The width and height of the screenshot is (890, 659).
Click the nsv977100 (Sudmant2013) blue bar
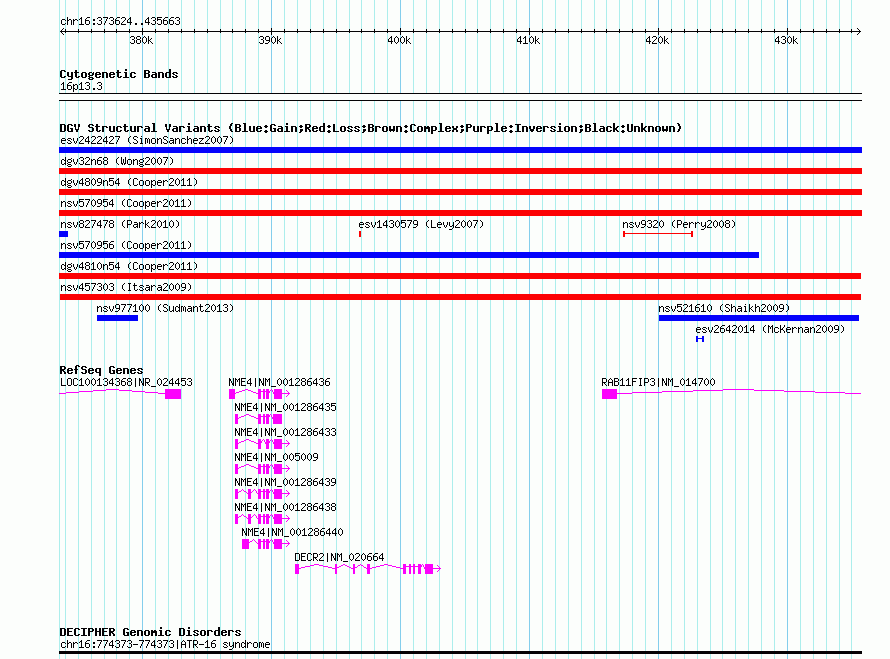(x=117, y=318)
